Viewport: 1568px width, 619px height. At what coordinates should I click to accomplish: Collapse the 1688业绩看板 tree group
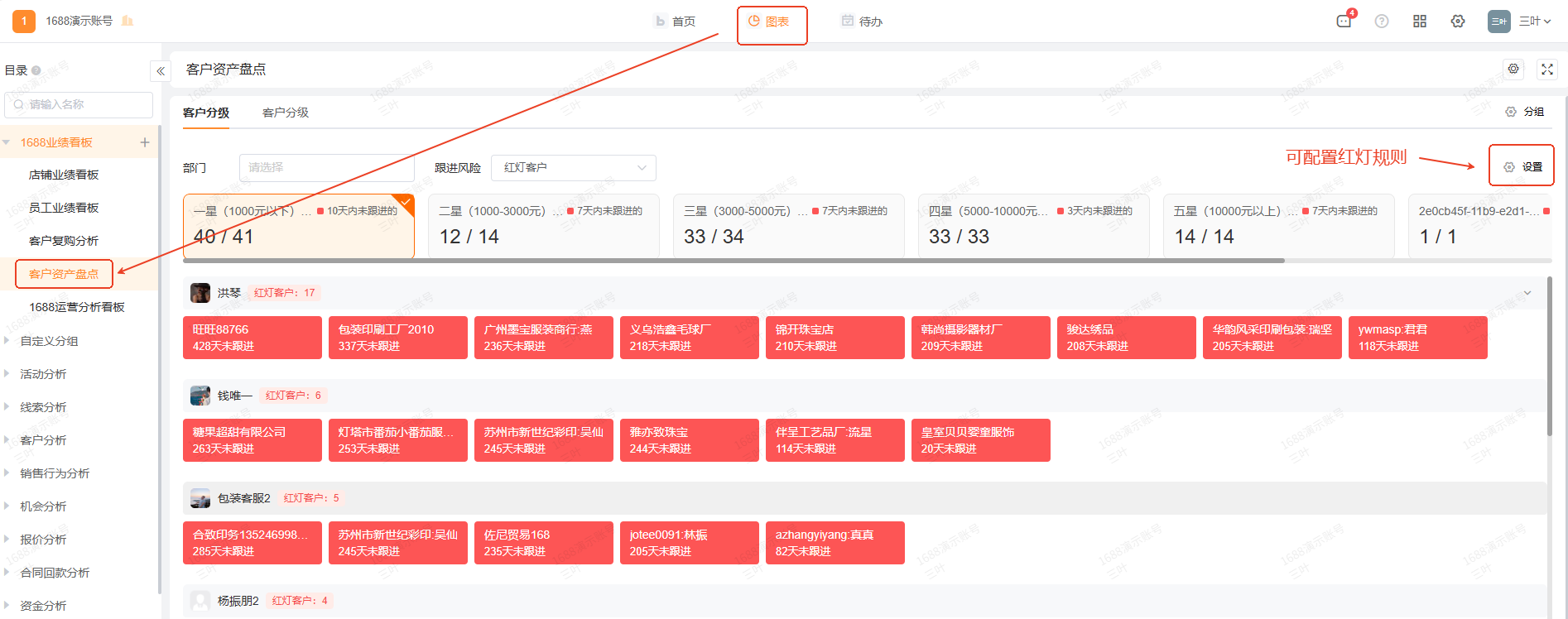pos(7,142)
